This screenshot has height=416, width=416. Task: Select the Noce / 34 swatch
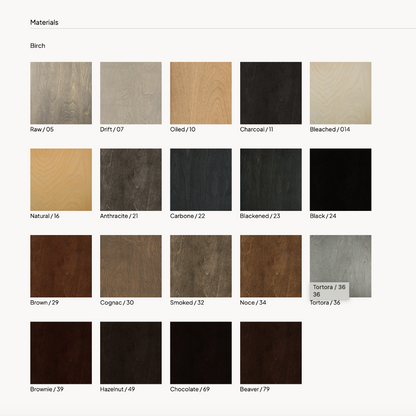click(271, 266)
